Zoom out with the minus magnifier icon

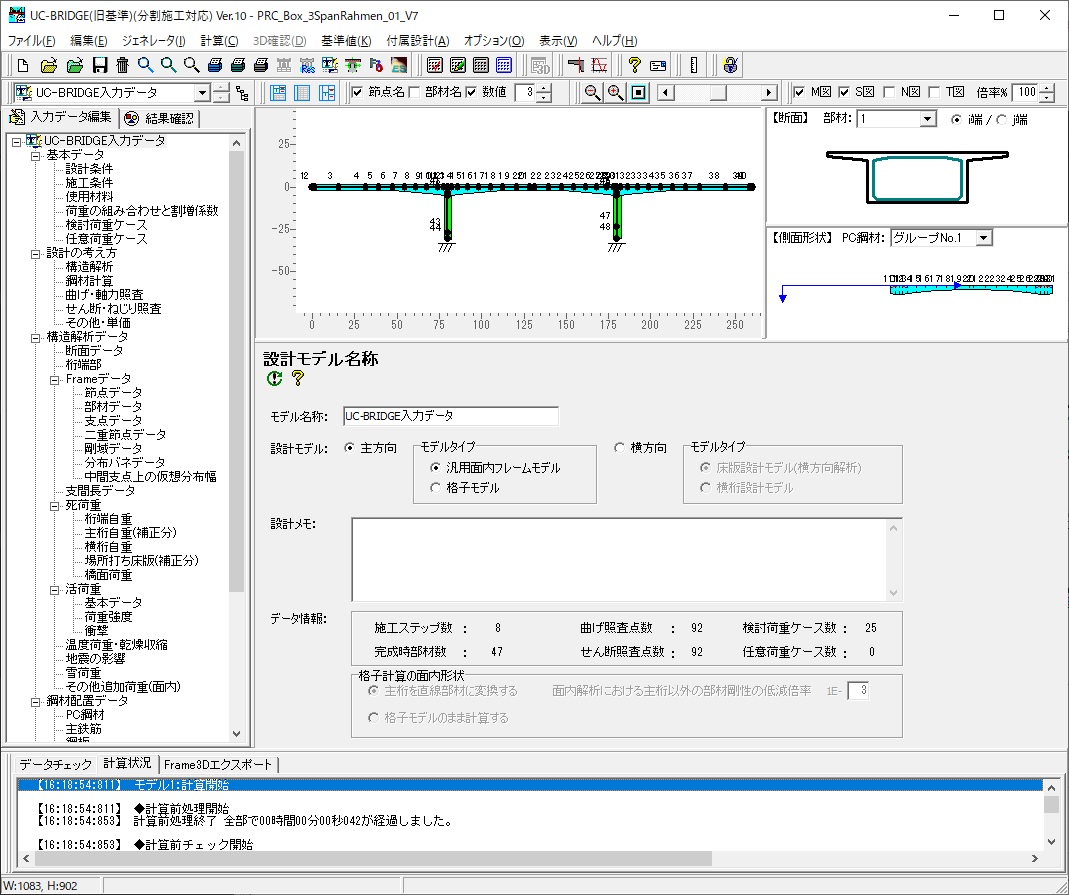pyautogui.click(x=592, y=93)
